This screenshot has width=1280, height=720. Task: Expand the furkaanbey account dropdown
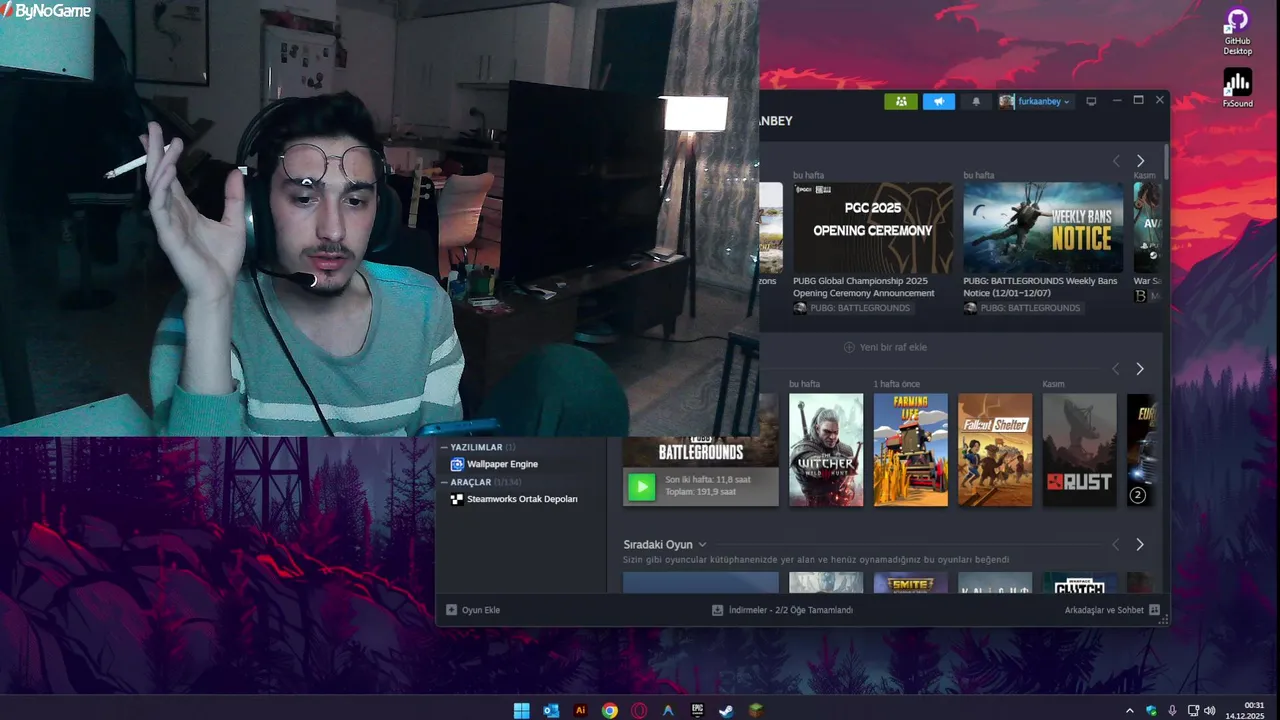[1044, 101]
